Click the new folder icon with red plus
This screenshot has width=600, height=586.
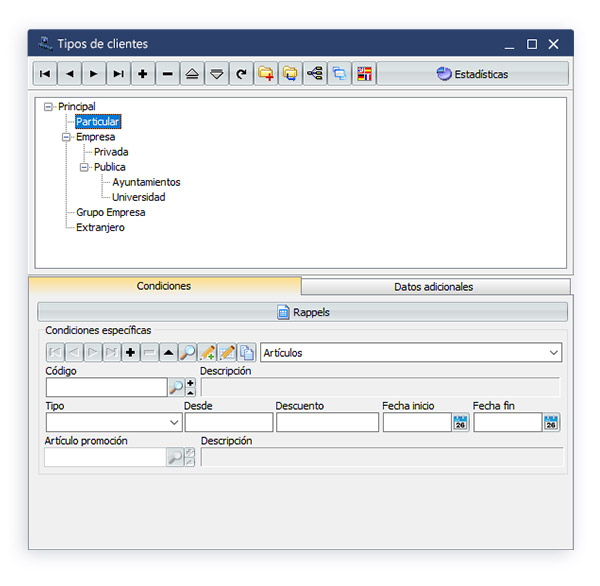pos(265,74)
